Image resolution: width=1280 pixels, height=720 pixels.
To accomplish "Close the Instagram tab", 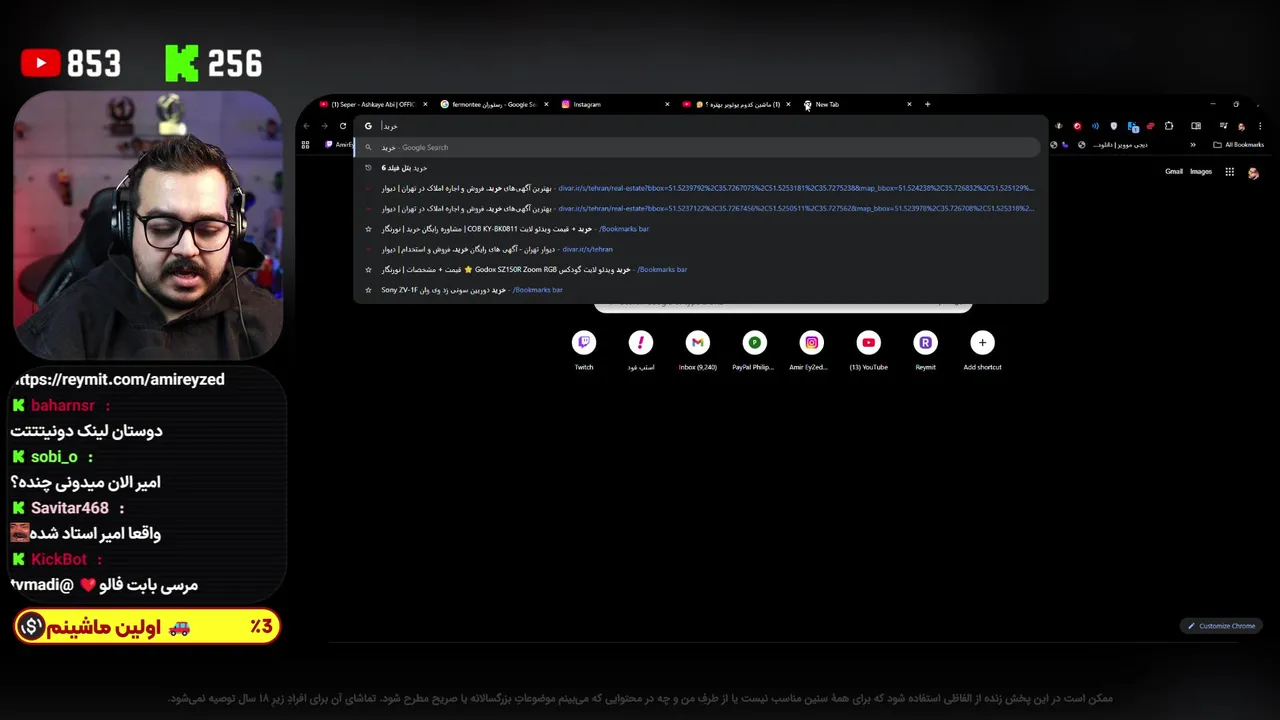I will [667, 104].
